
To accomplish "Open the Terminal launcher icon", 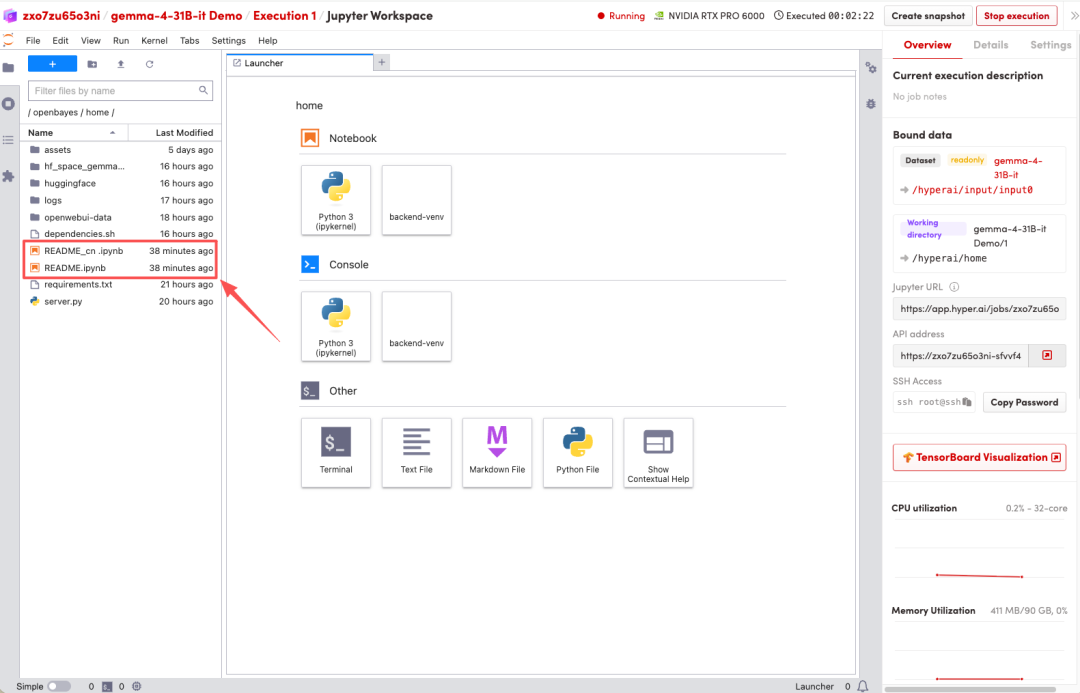I will click(336, 452).
